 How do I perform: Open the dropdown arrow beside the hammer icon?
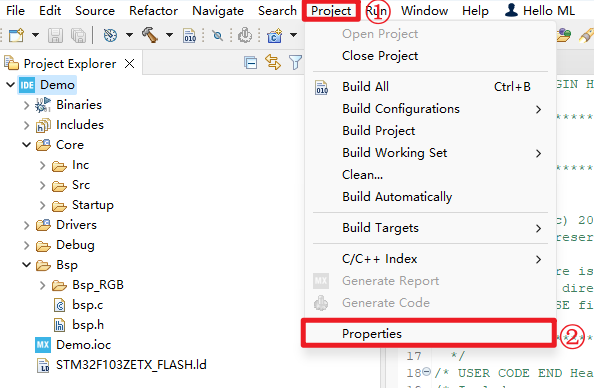[169, 35]
